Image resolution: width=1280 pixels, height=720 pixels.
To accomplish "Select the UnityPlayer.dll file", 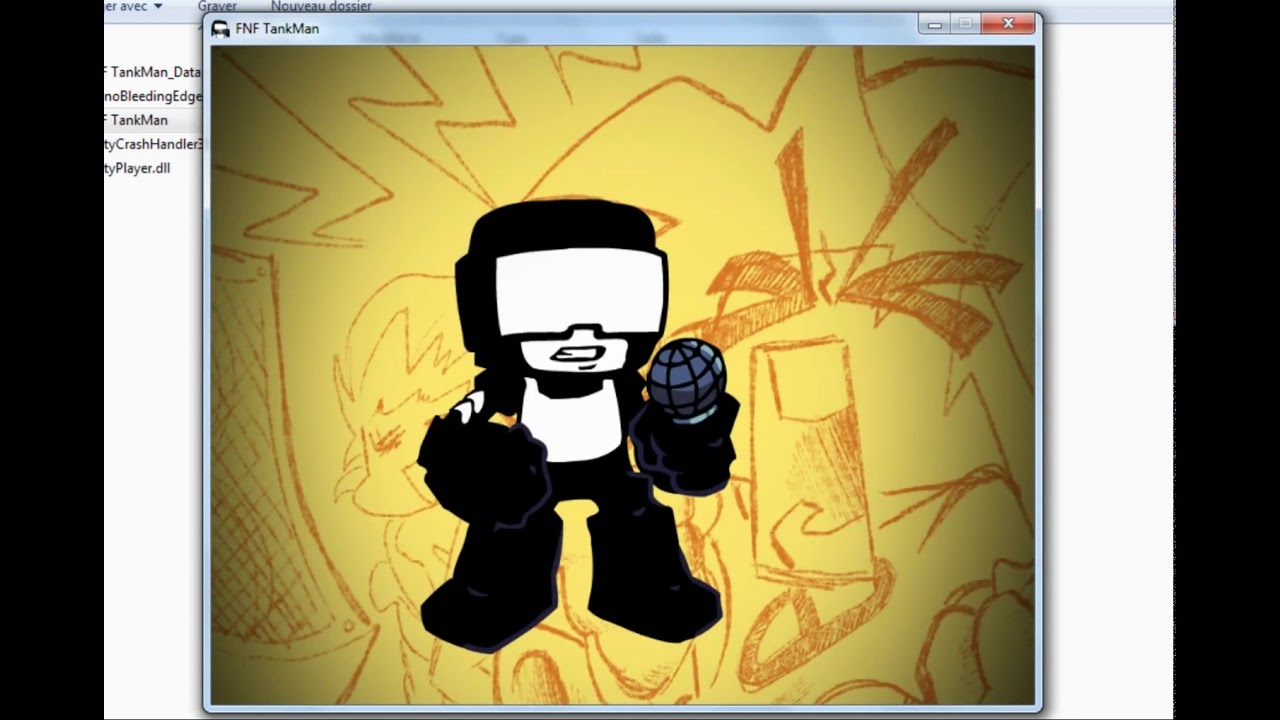I will [137, 168].
